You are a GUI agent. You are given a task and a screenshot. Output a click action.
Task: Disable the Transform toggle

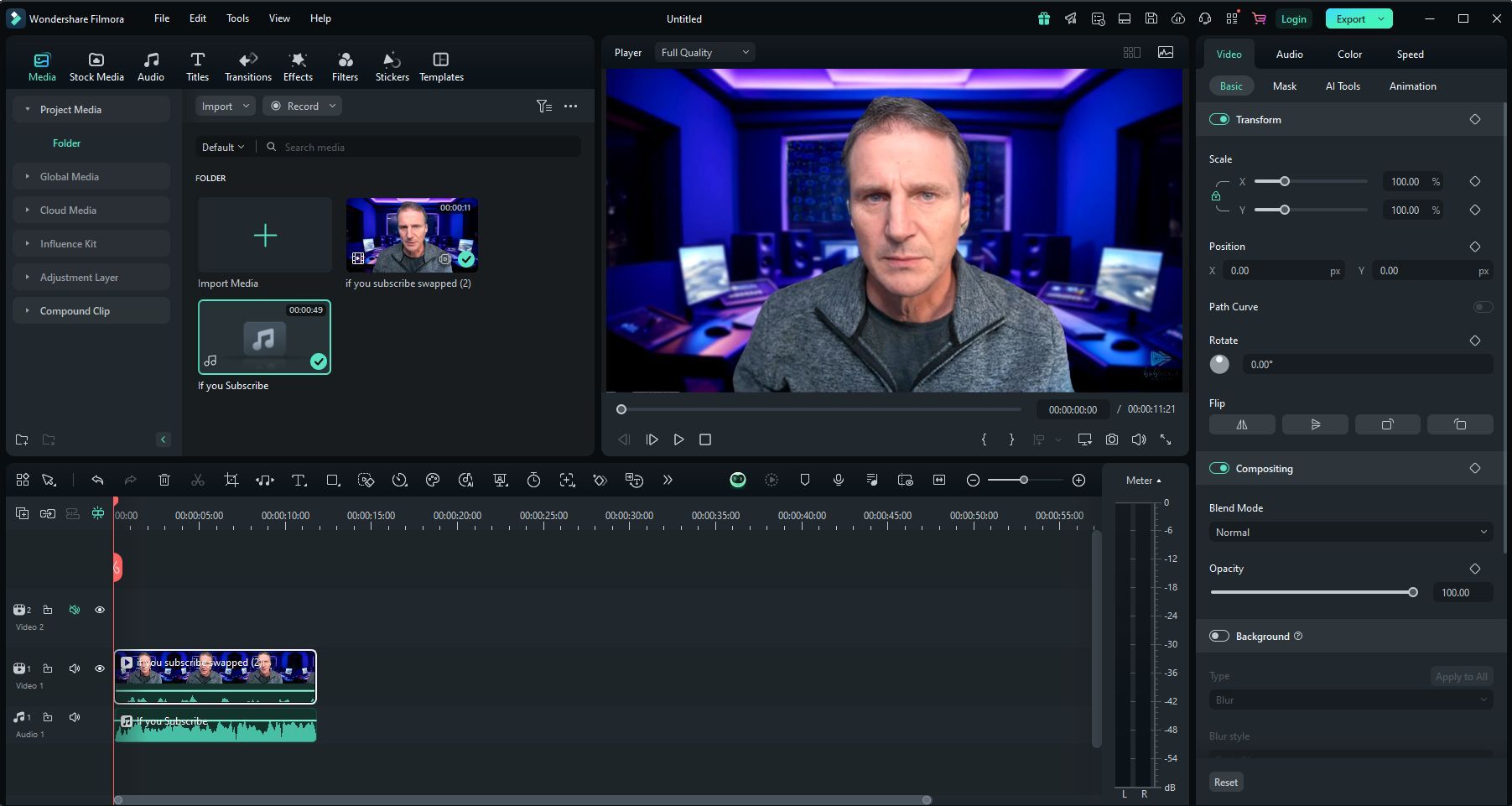tap(1219, 119)
